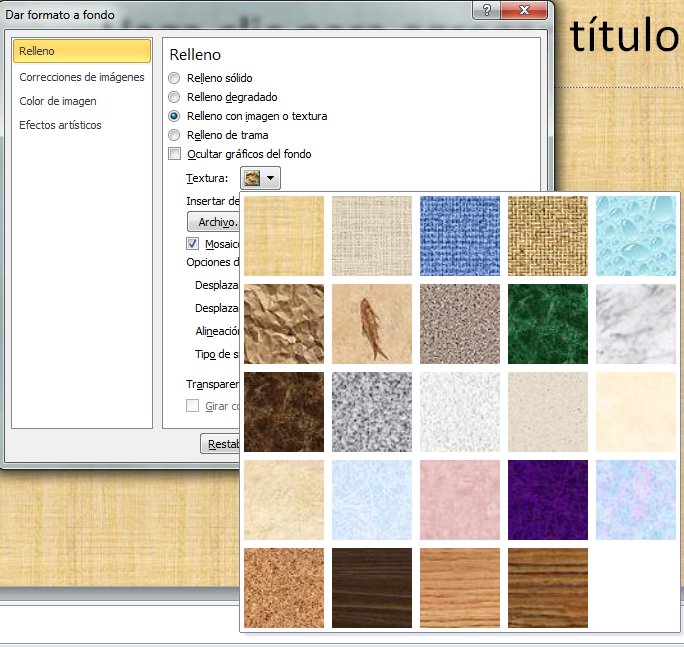Select the tan stationery texture in fourth row
Image resolution: width=684 pixels, height=647 pixels.
(x=284, y=500)
